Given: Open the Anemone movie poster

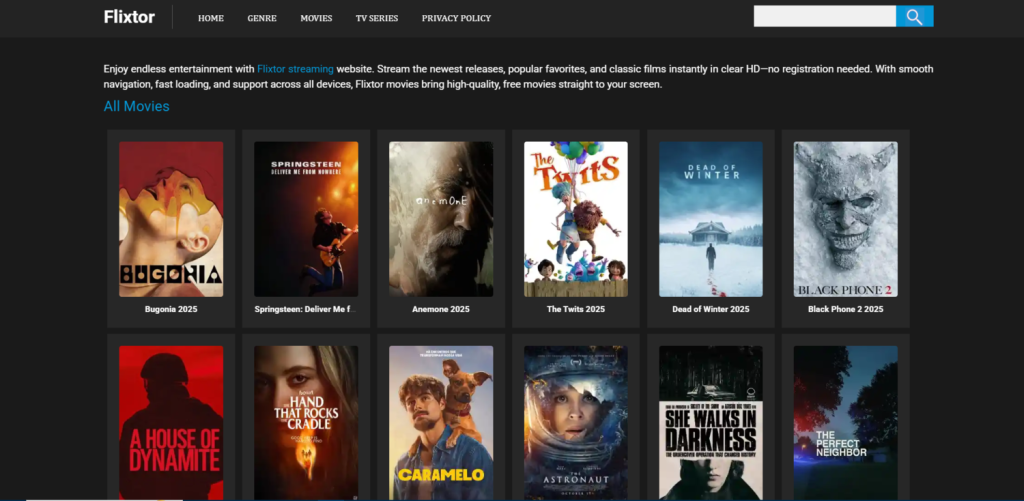Looking at the screenshot, I should tap(441, 219).
